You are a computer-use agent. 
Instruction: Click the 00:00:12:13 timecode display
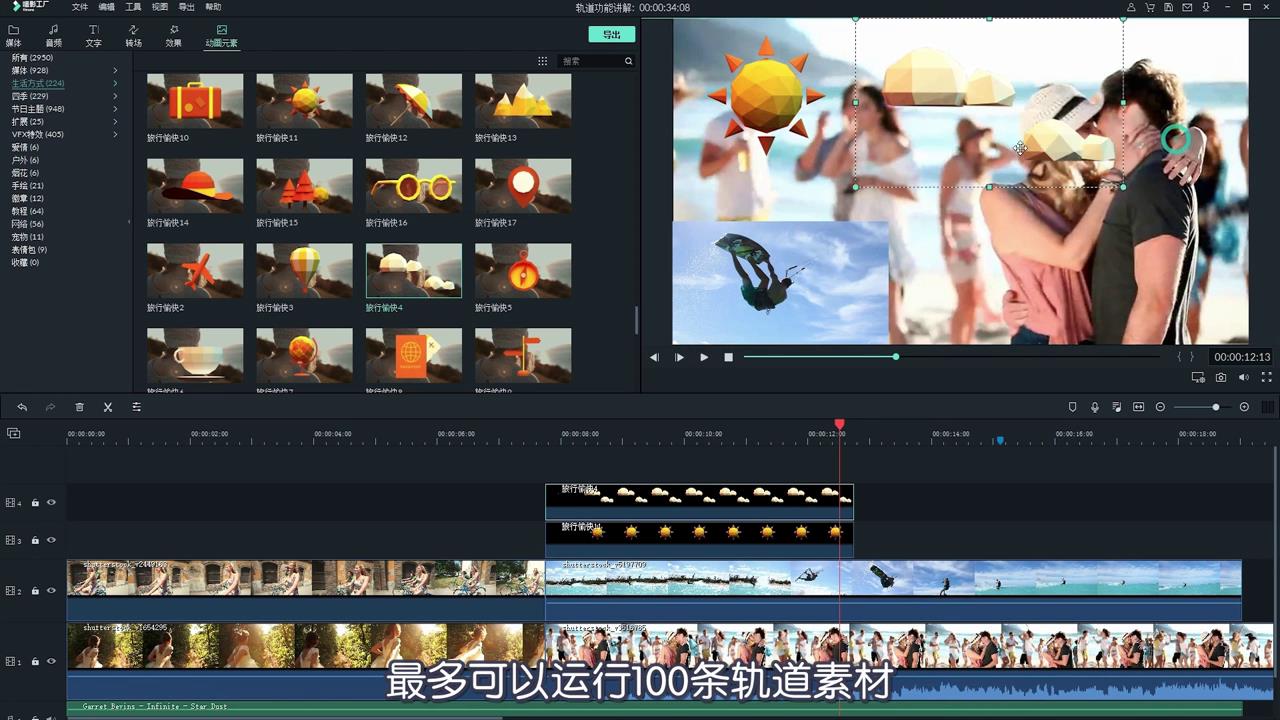[1242, 357]
